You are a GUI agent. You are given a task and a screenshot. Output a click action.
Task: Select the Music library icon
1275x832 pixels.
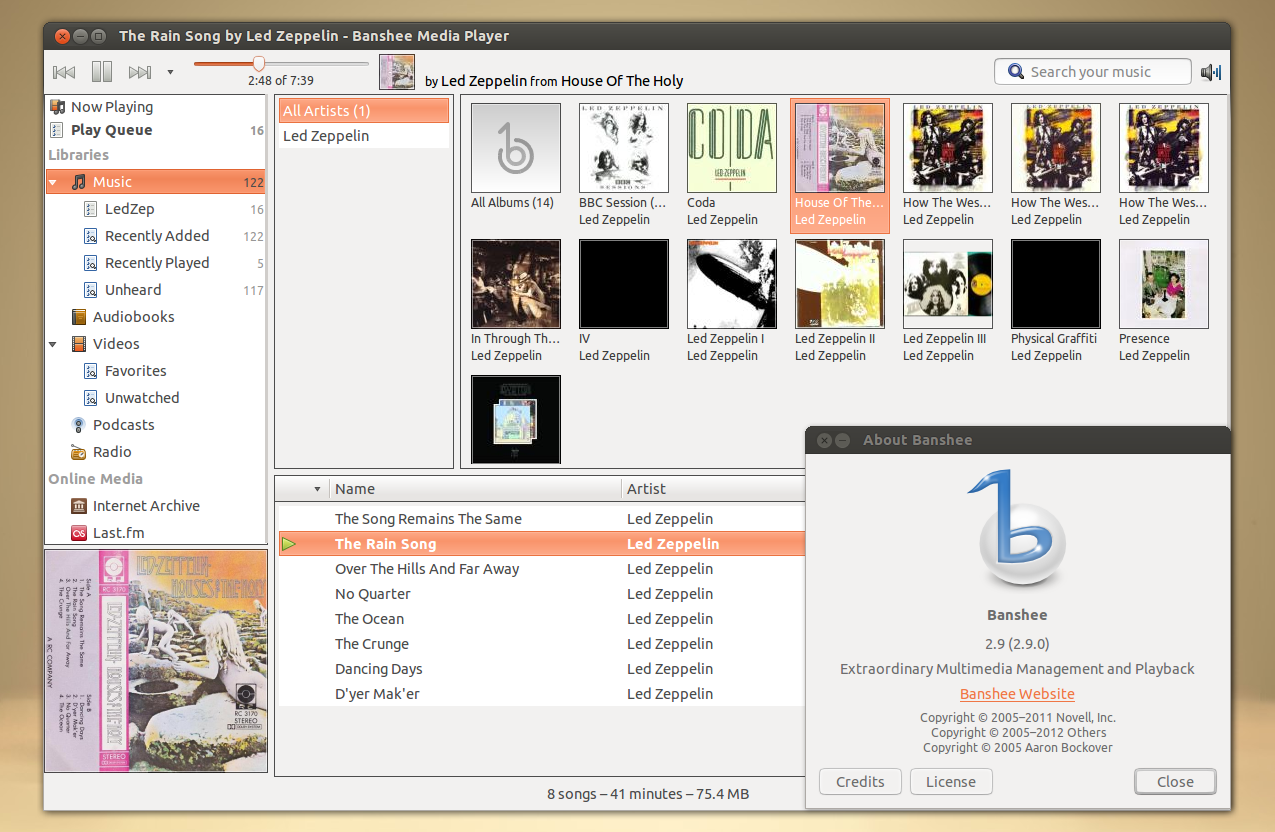coord(79,182)
